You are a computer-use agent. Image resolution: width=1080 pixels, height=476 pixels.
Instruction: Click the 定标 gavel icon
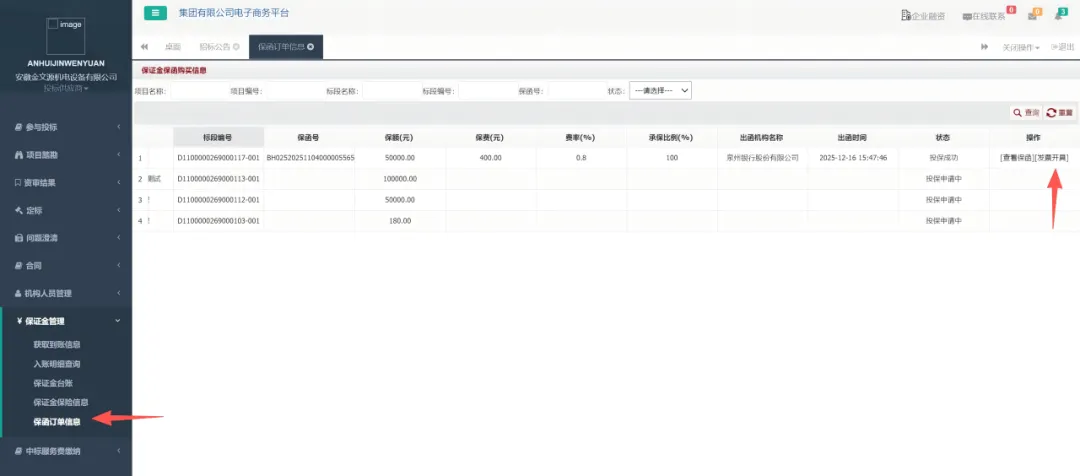(x=19, y=210)
